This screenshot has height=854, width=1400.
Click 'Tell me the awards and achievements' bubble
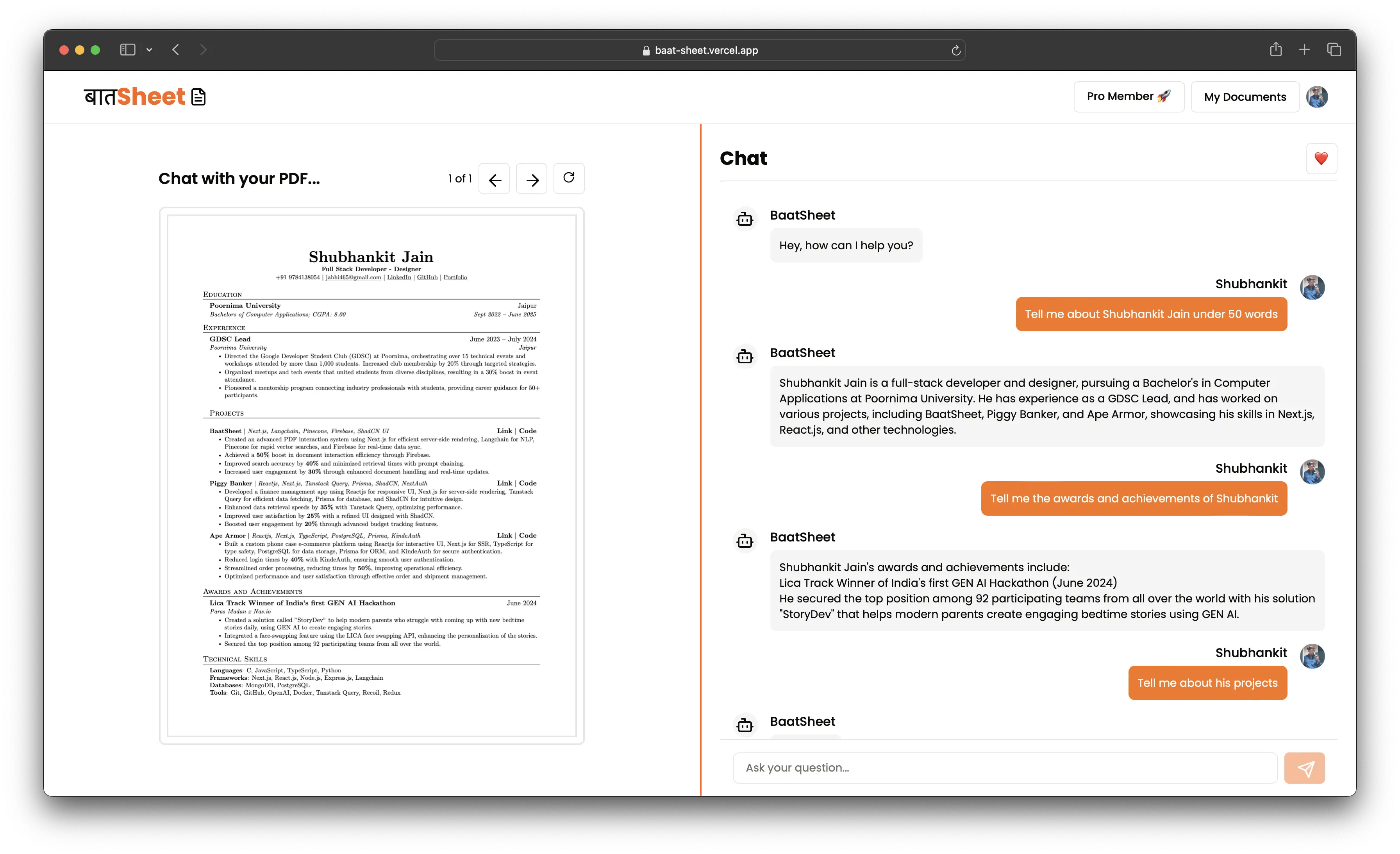[1134, 498]
